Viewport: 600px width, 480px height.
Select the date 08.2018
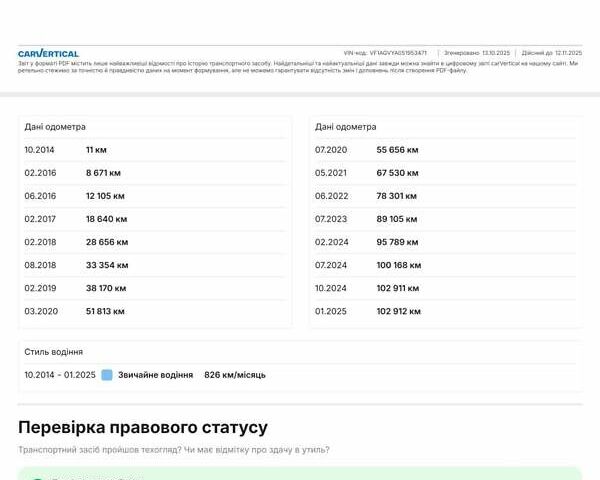(40, 265)
